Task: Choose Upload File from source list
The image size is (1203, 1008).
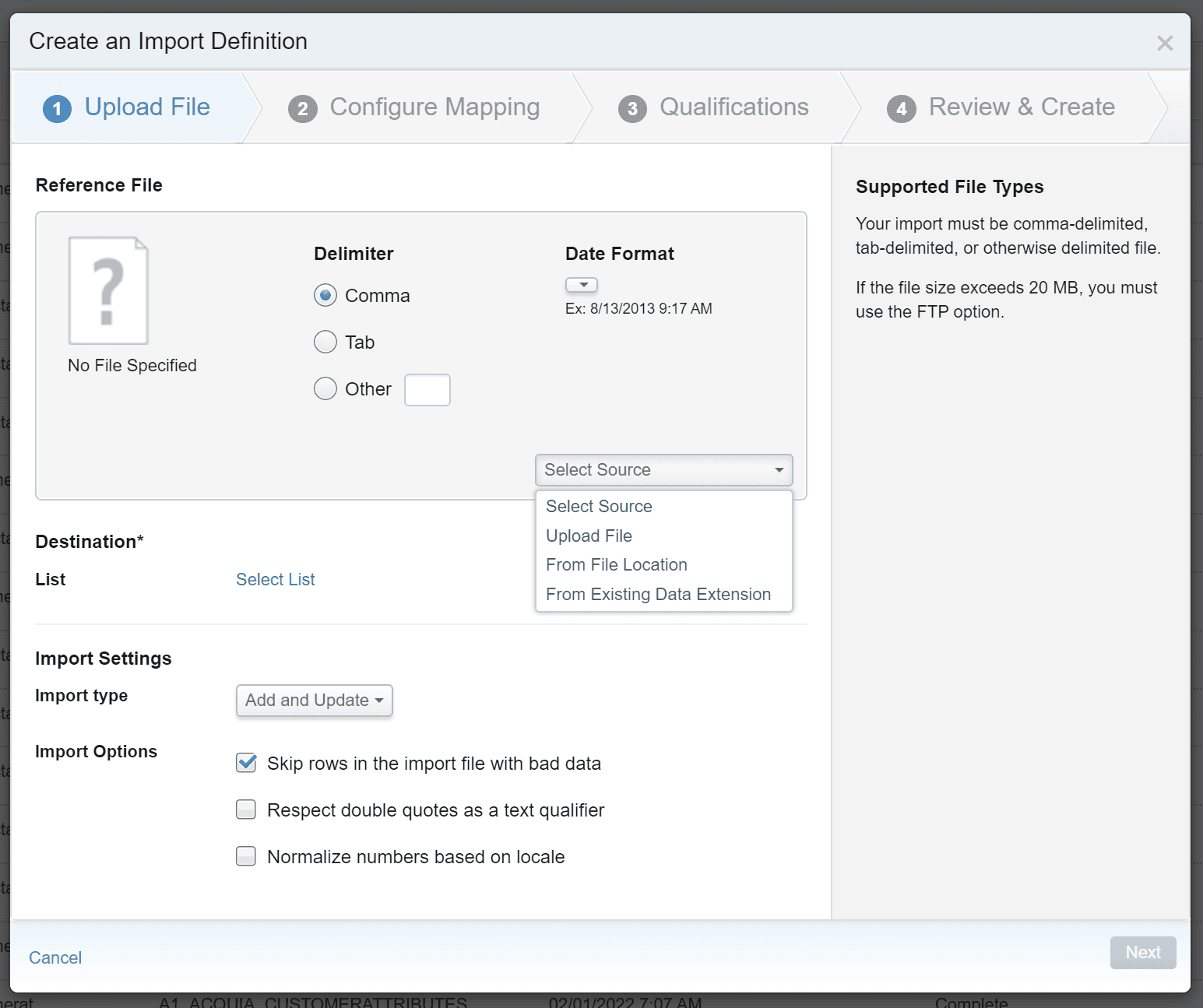Action: pyautogui.click(x=589, y=536)
